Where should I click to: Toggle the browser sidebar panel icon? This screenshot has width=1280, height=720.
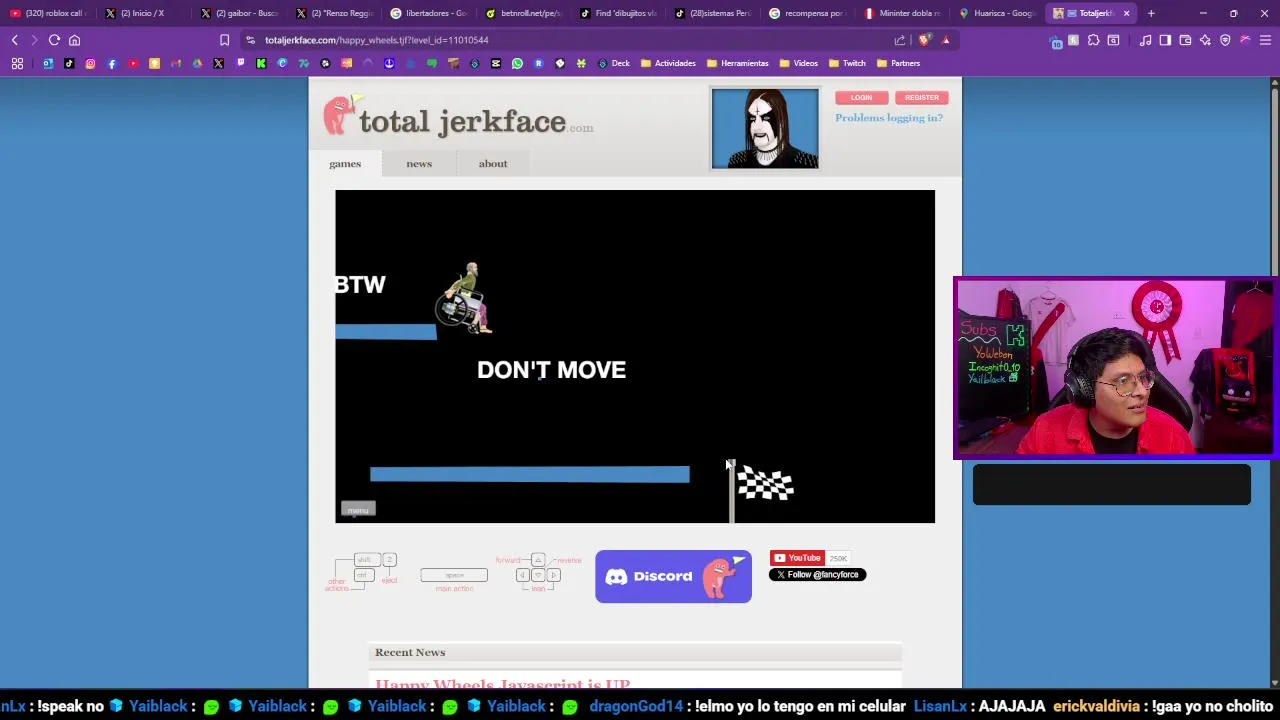tap(1165, 40)
